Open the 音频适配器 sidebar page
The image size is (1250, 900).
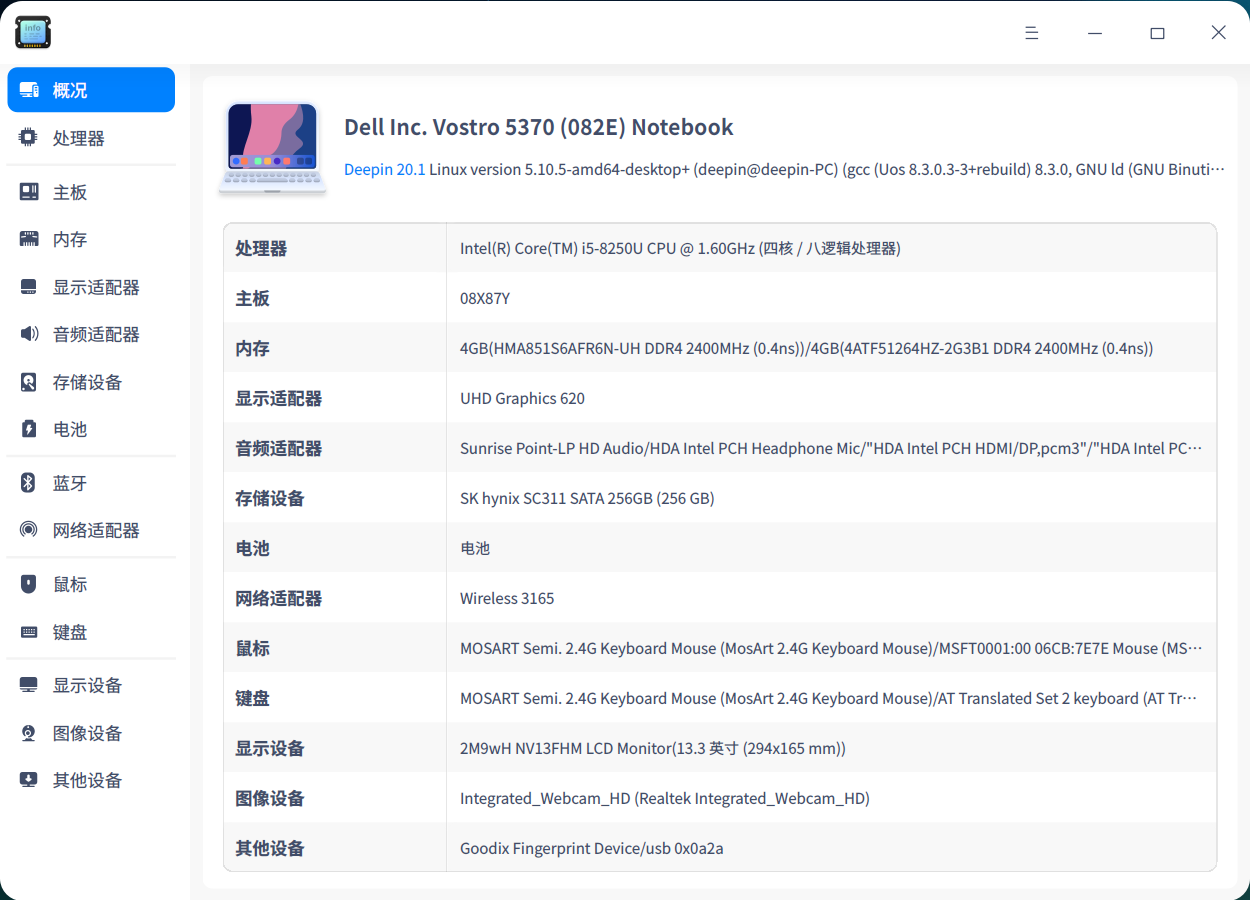point(91,334)
